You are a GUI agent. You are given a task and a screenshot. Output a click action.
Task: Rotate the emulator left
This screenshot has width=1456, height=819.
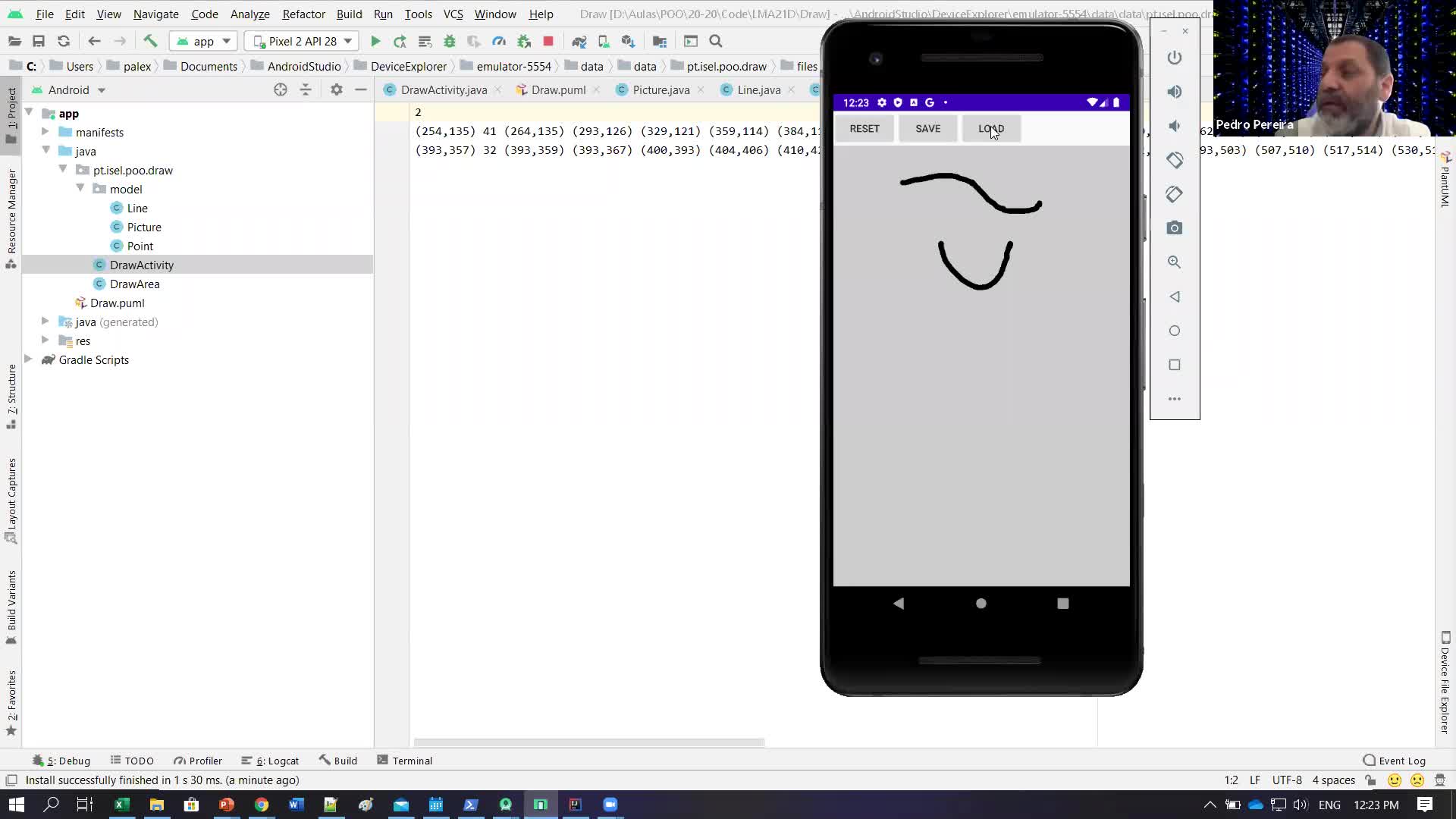point(1175,160)
